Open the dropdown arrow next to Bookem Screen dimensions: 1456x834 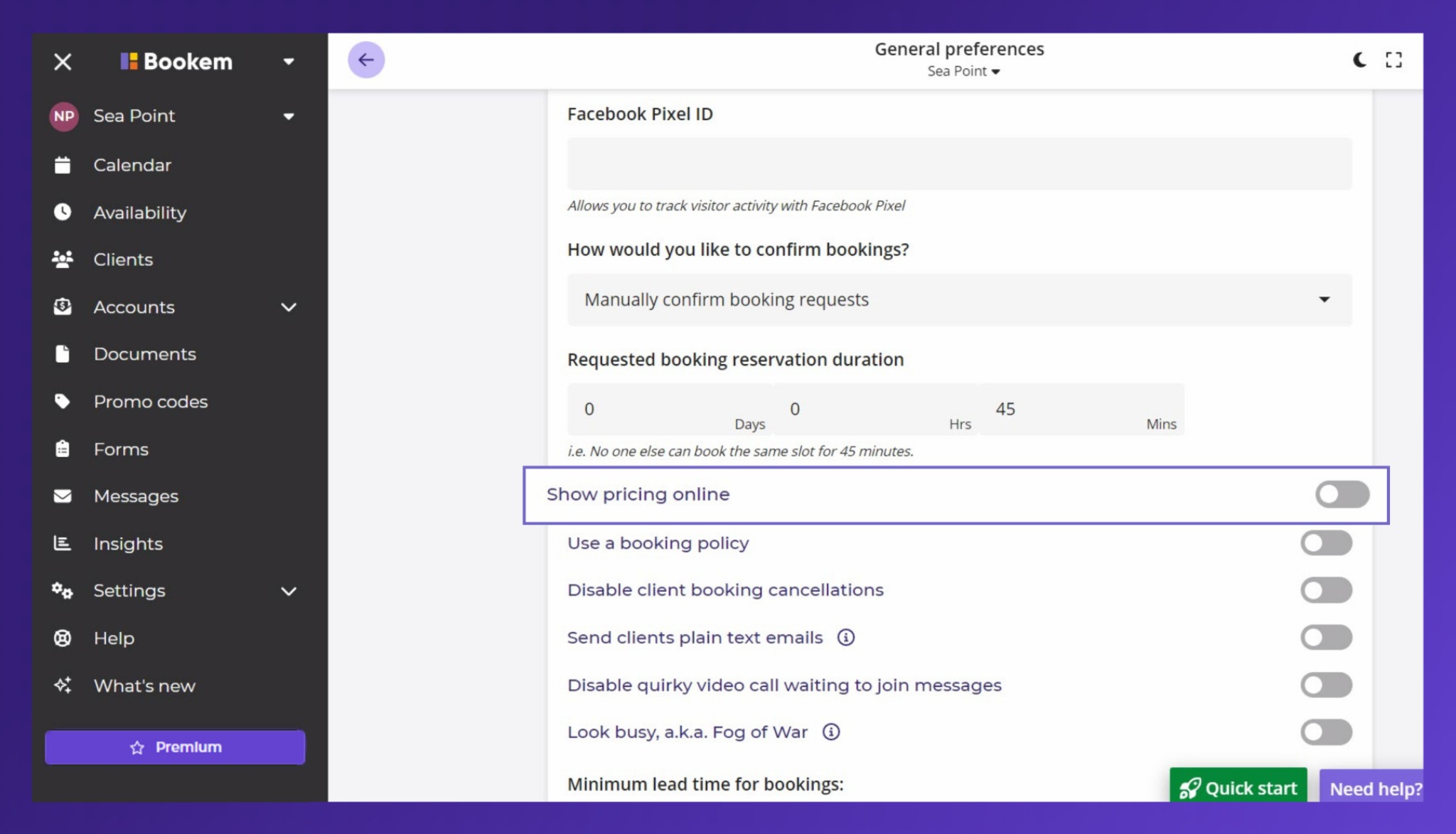(289, 62)
